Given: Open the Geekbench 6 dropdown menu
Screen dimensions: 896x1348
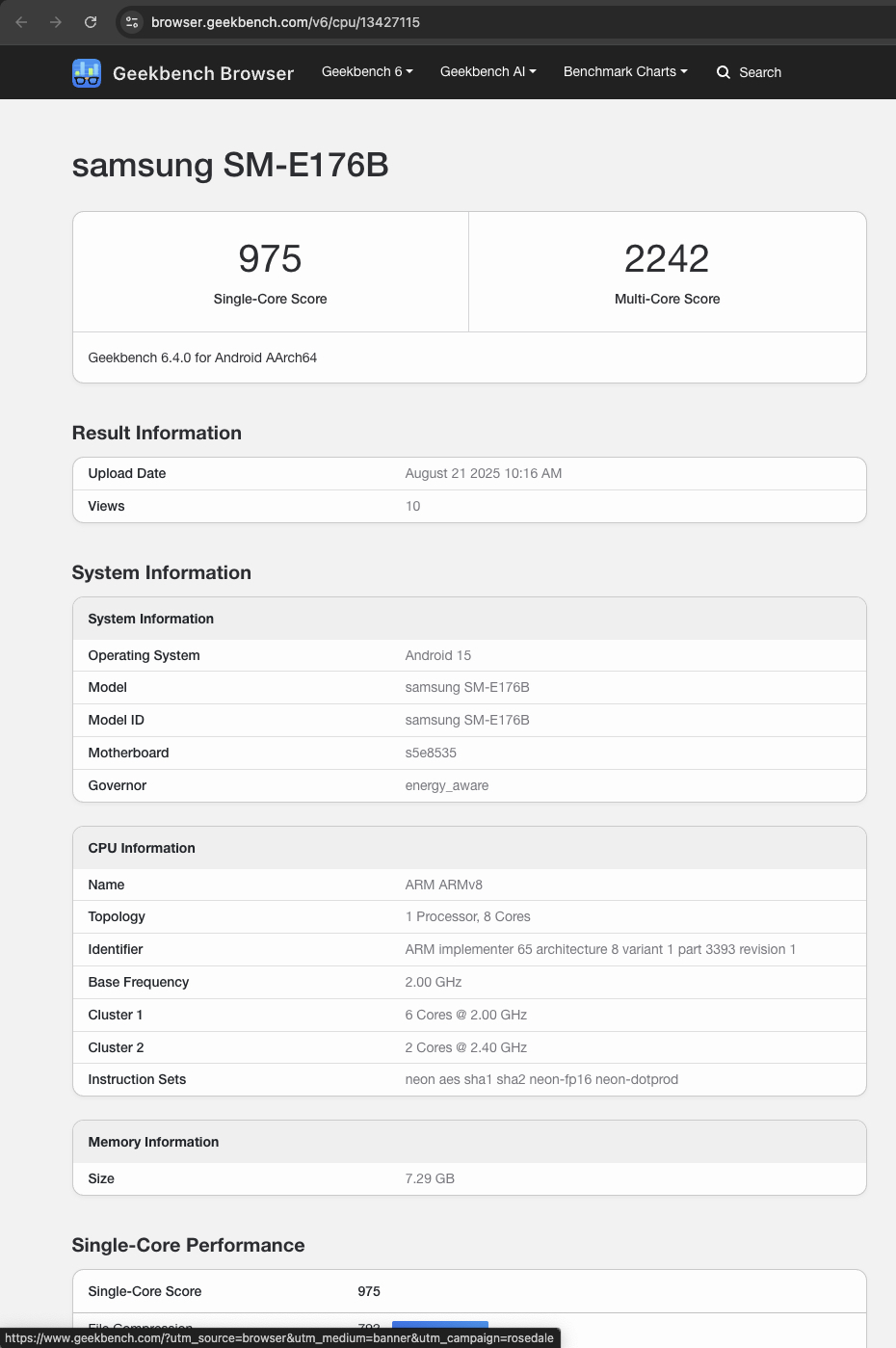Looking at the screenshot, I should click(366, 71).
